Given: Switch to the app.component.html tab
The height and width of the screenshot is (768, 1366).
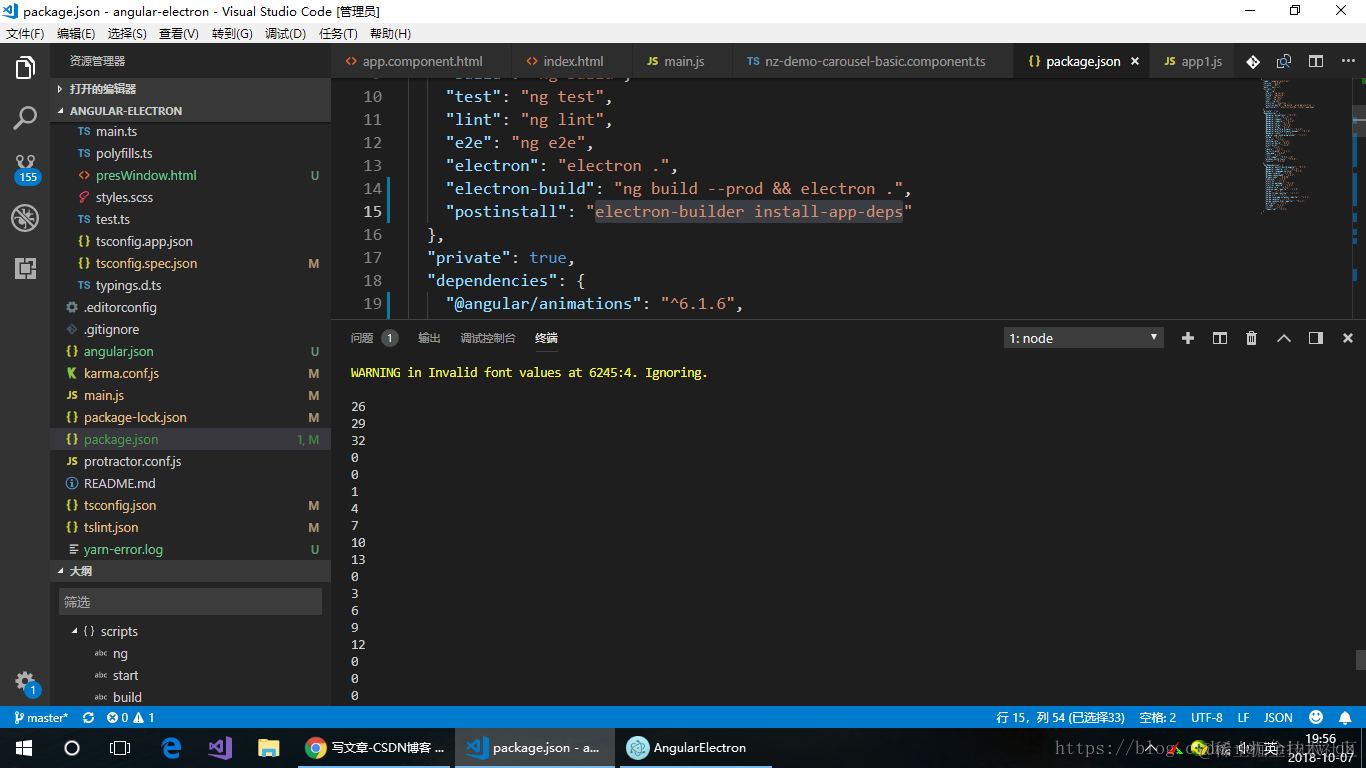Looking at the screenshot, I should click(421, 61).
